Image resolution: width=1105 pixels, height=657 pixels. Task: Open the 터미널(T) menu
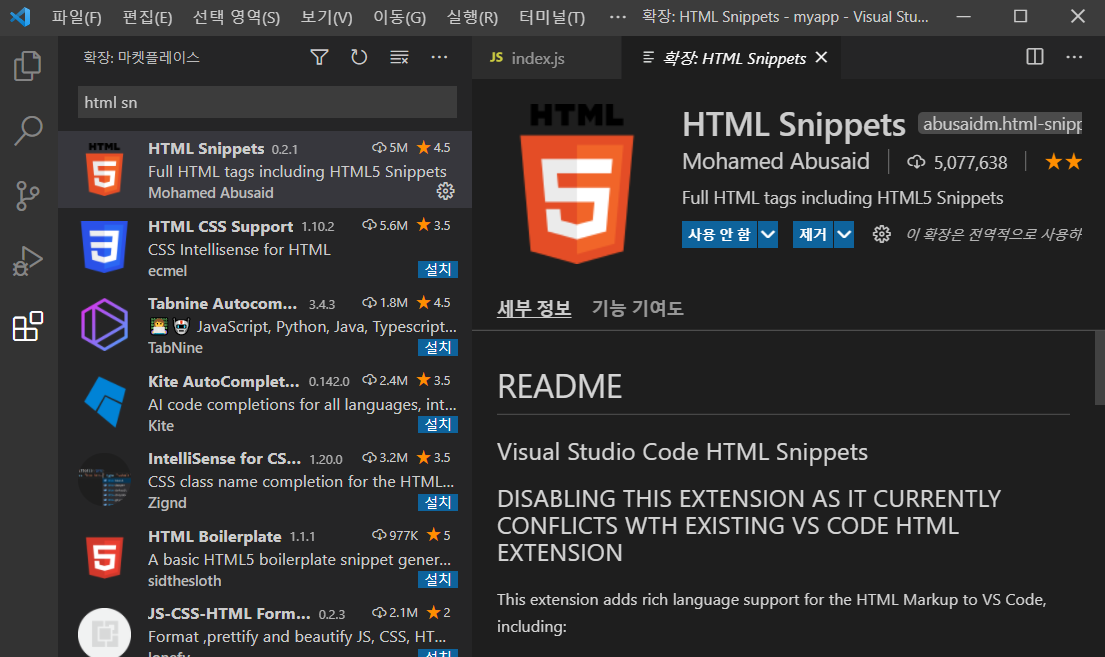pyautogui.click(x=552, y=17)
